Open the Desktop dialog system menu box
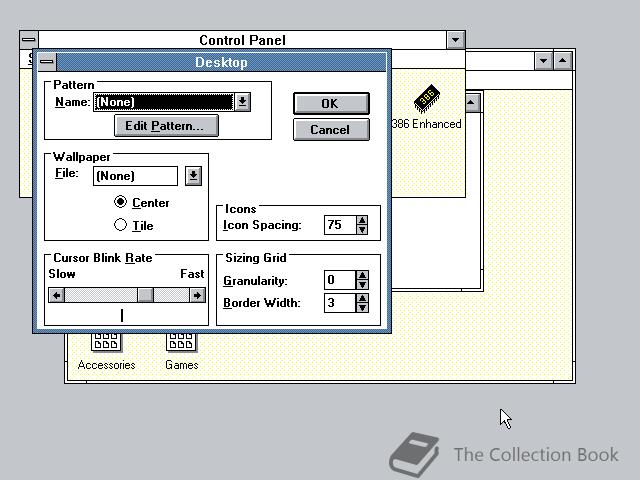Screen dimensions: 640x480 tap(47, 62)
